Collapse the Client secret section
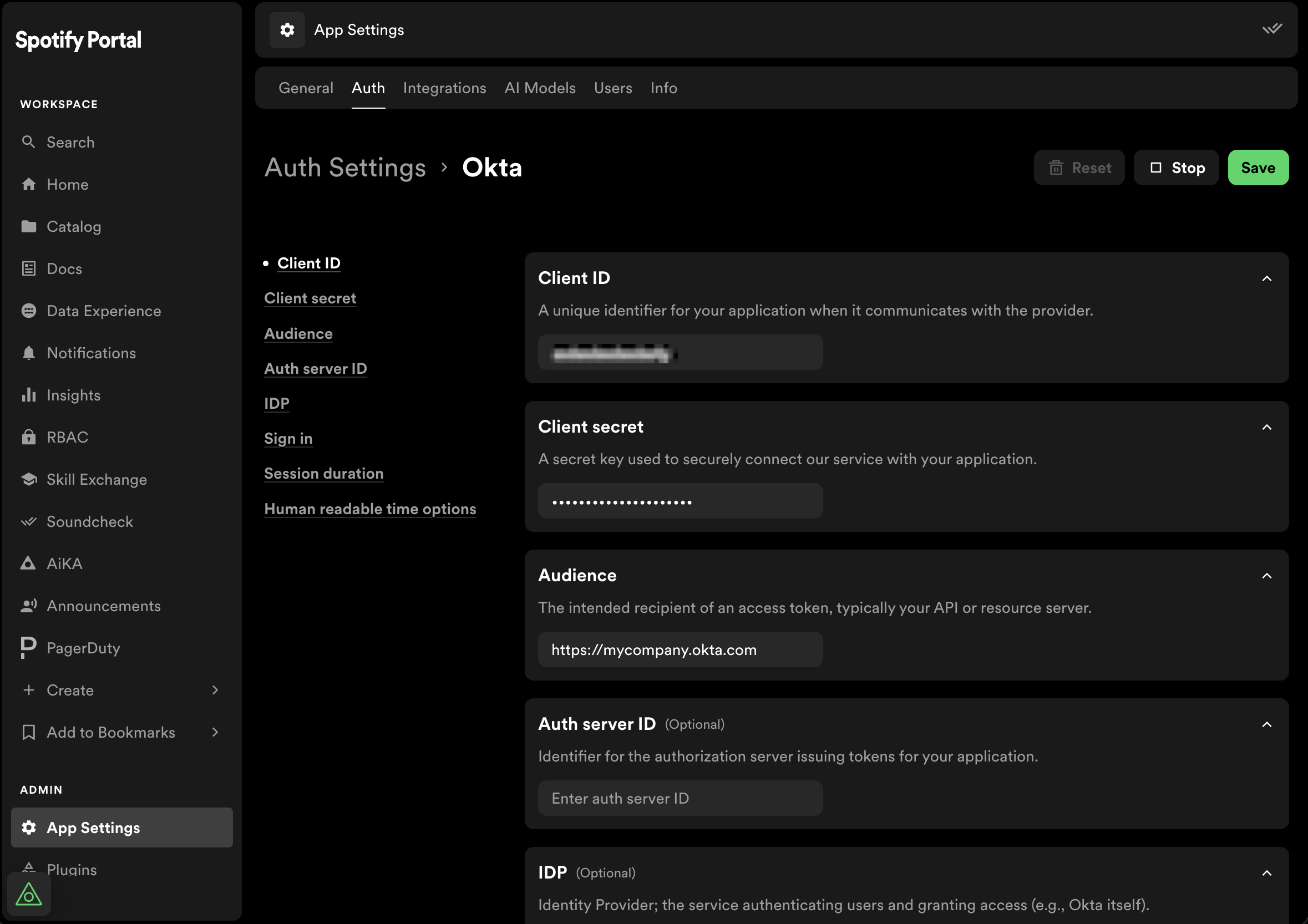The width and height of the screenshot is (1308, 924). [x=1266, y=427]
